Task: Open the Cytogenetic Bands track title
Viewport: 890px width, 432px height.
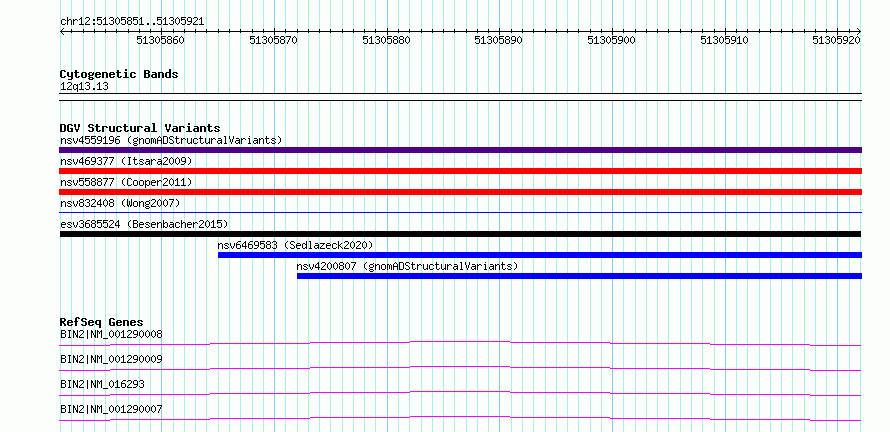Action: (x=119, y=74)
